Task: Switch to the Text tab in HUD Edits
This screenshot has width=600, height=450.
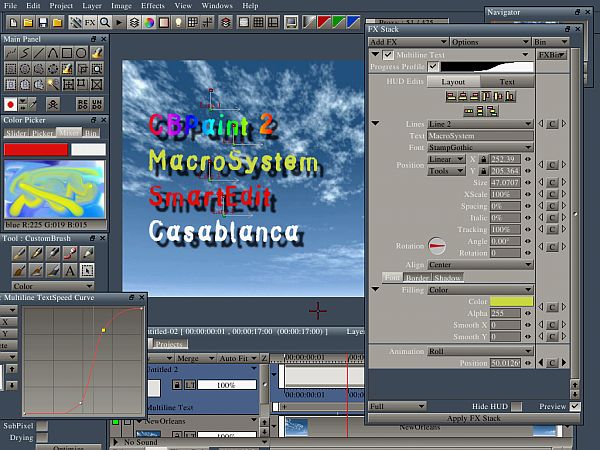Action: [x=507, y=82]
